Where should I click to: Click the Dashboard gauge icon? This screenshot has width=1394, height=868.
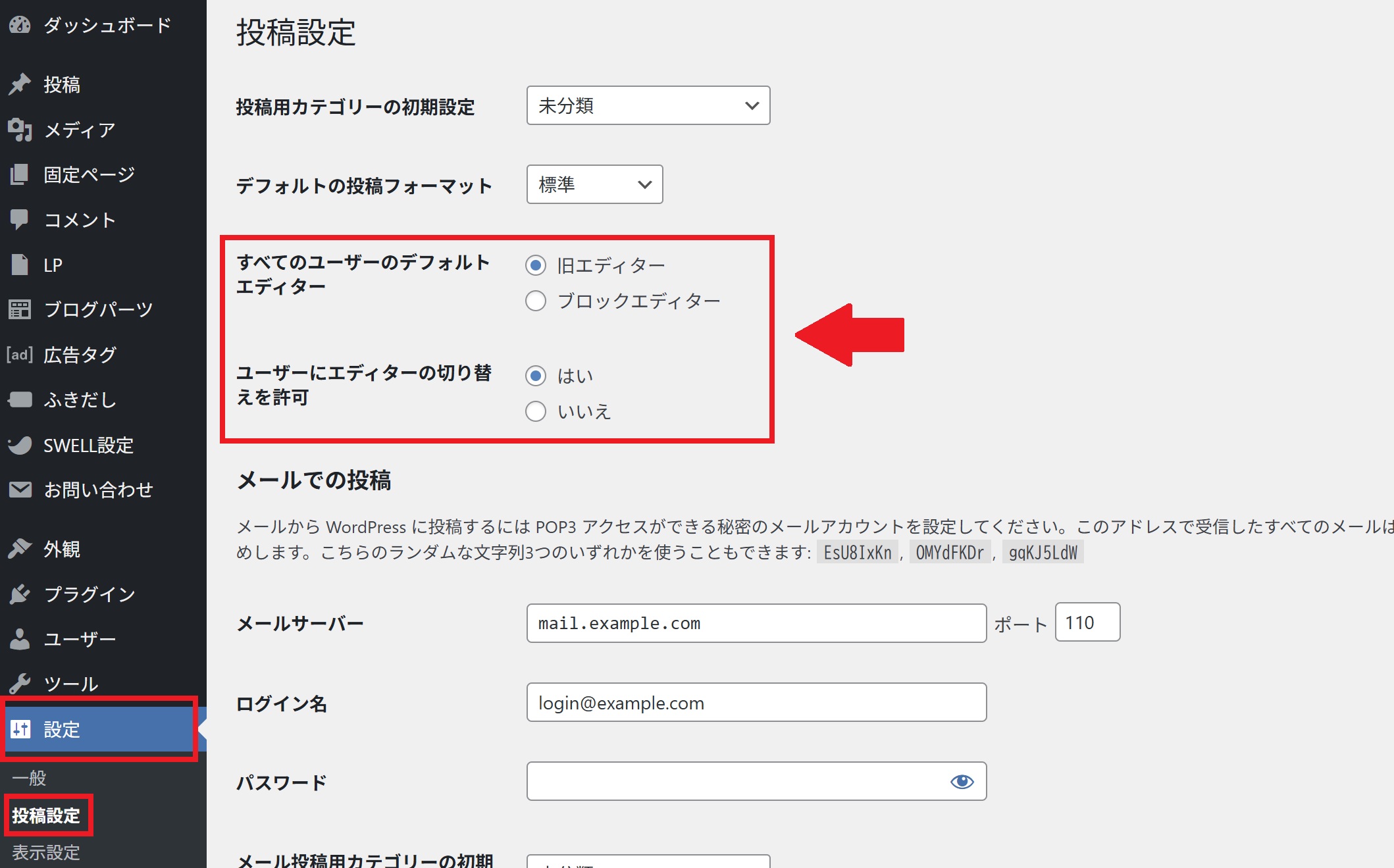[20, 25]
